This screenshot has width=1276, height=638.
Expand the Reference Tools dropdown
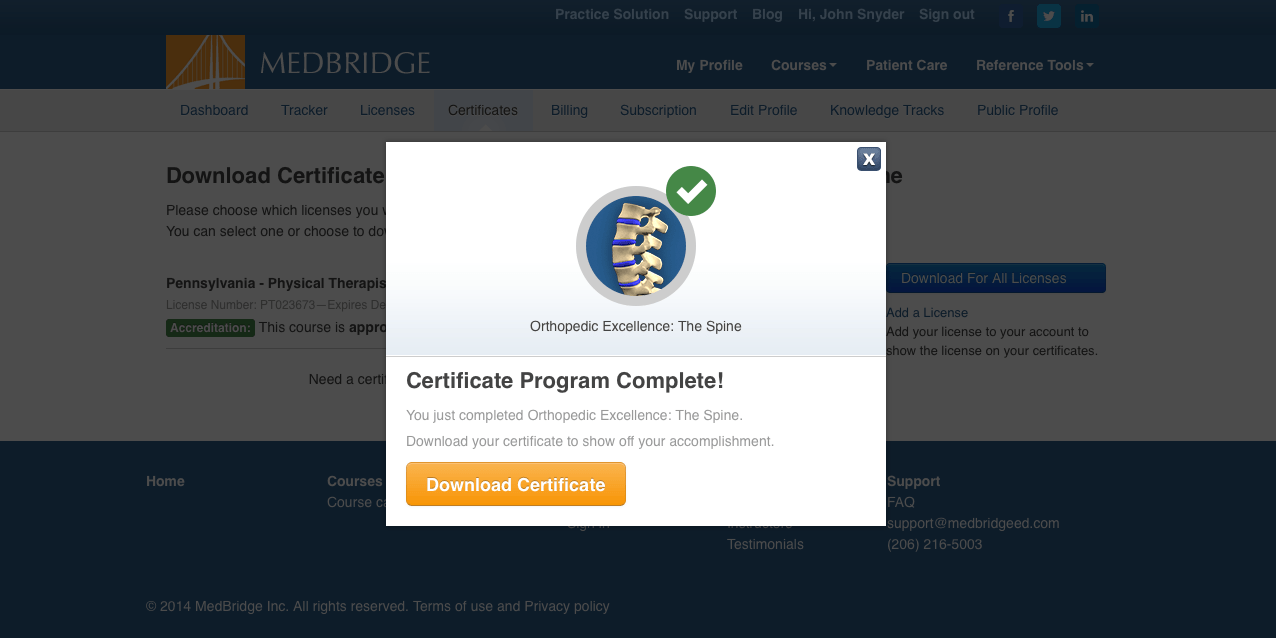1034,65
